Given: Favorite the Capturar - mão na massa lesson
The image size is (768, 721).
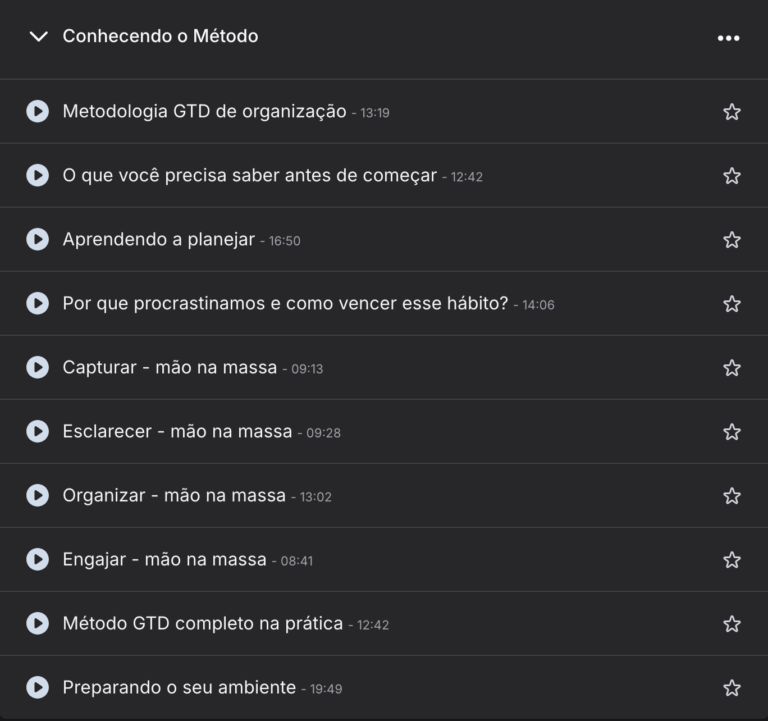Looking at the screenshot, I should click(732, 368).
